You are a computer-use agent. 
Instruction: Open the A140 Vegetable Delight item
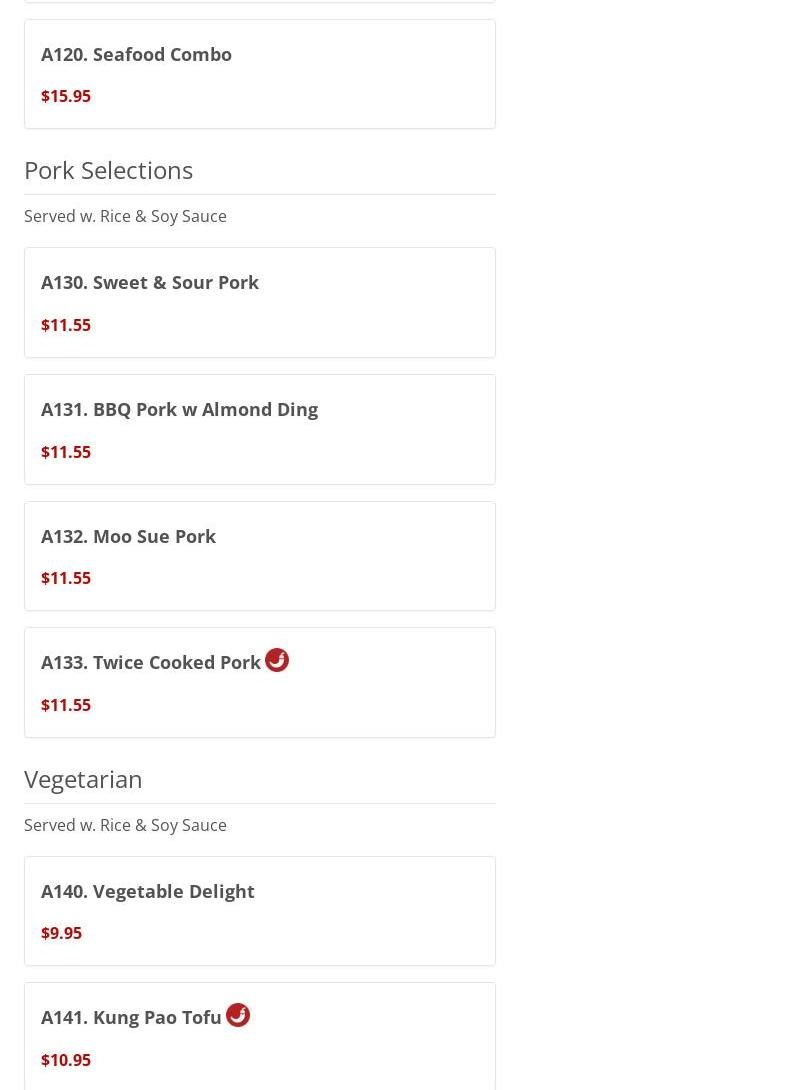click(x=147, y=891)
